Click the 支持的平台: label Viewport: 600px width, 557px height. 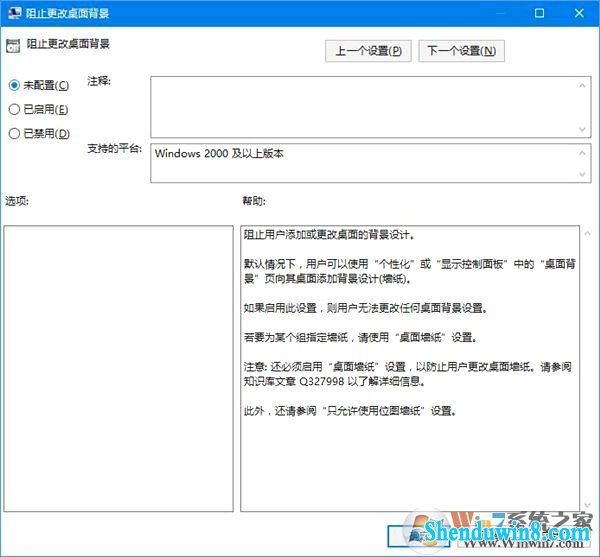point(114,148)
